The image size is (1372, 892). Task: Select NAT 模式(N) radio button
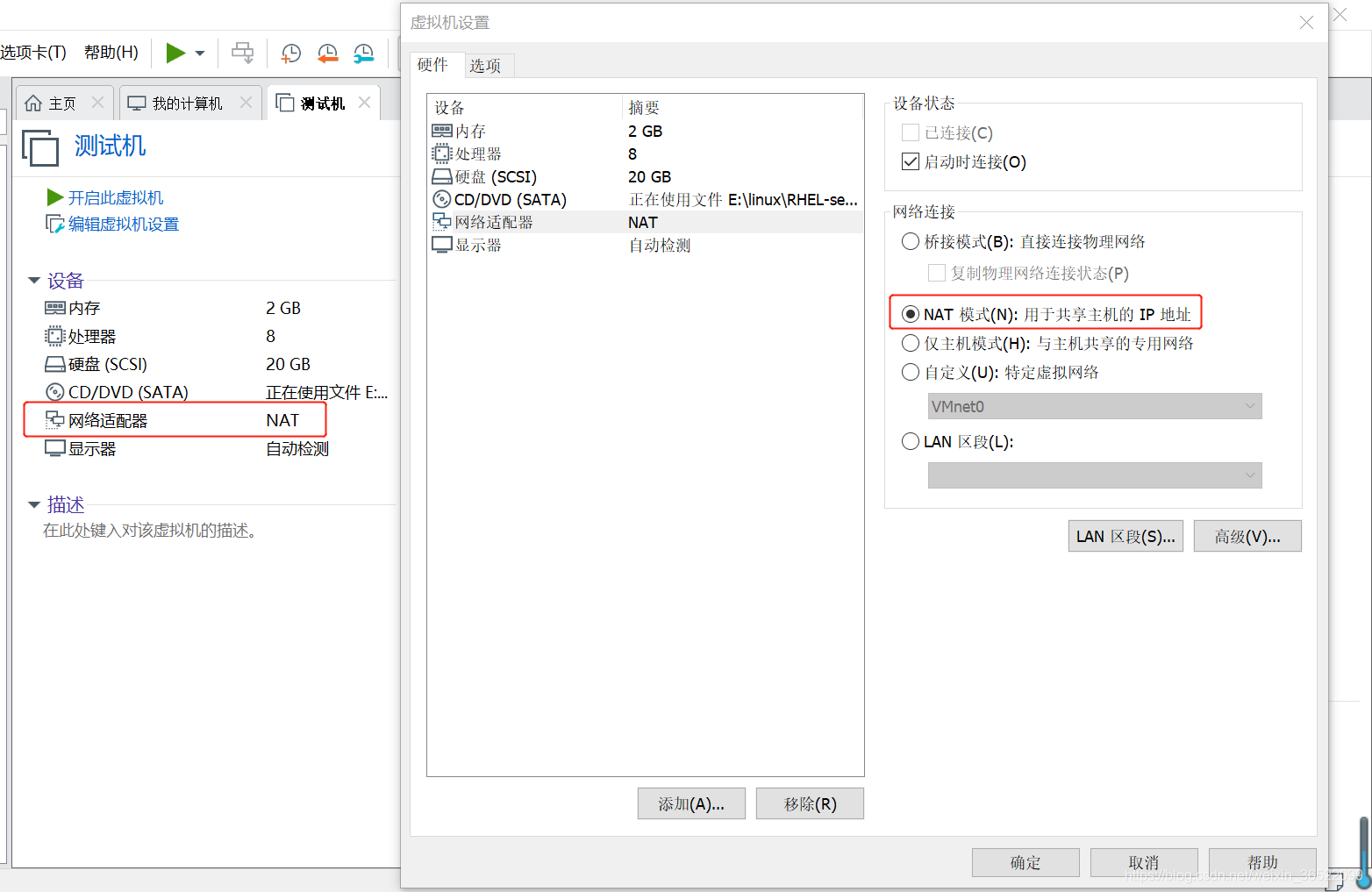[x=911, y=314]
